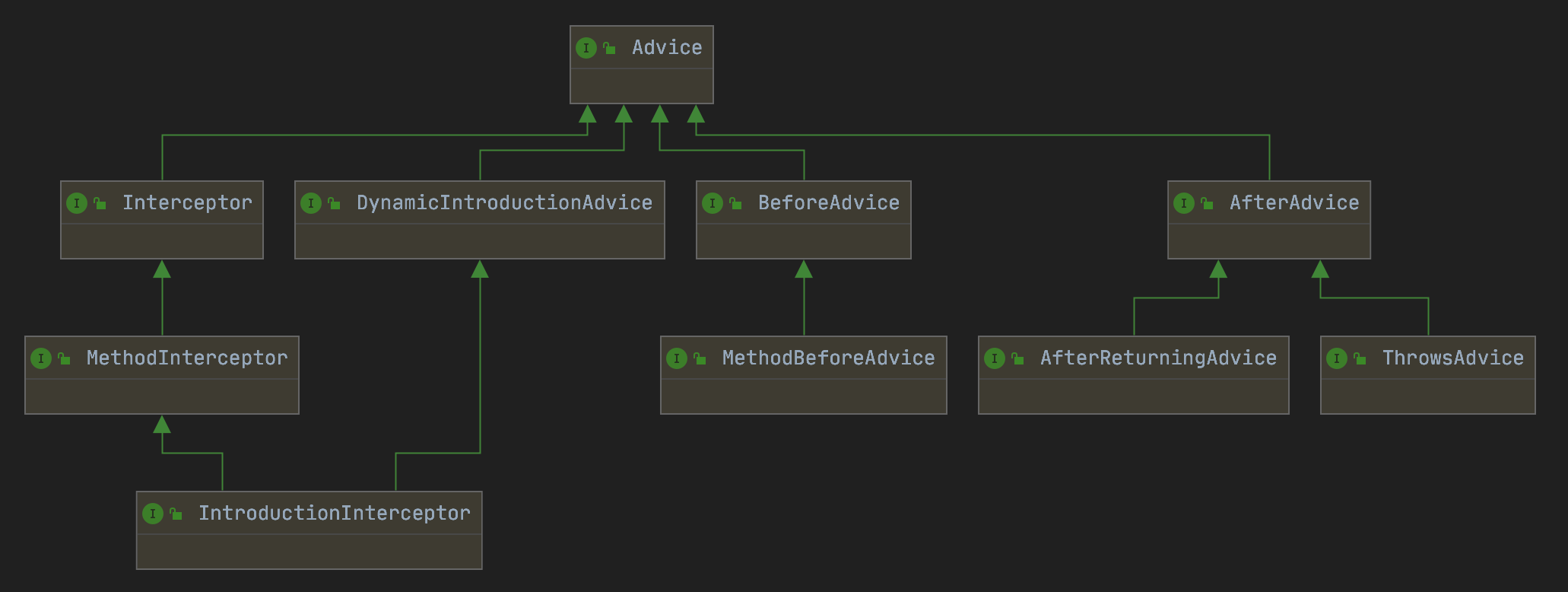Select the MethodBeforeAdvice class name label
The image size is (1568, 592).
click(x=828, y=358)
